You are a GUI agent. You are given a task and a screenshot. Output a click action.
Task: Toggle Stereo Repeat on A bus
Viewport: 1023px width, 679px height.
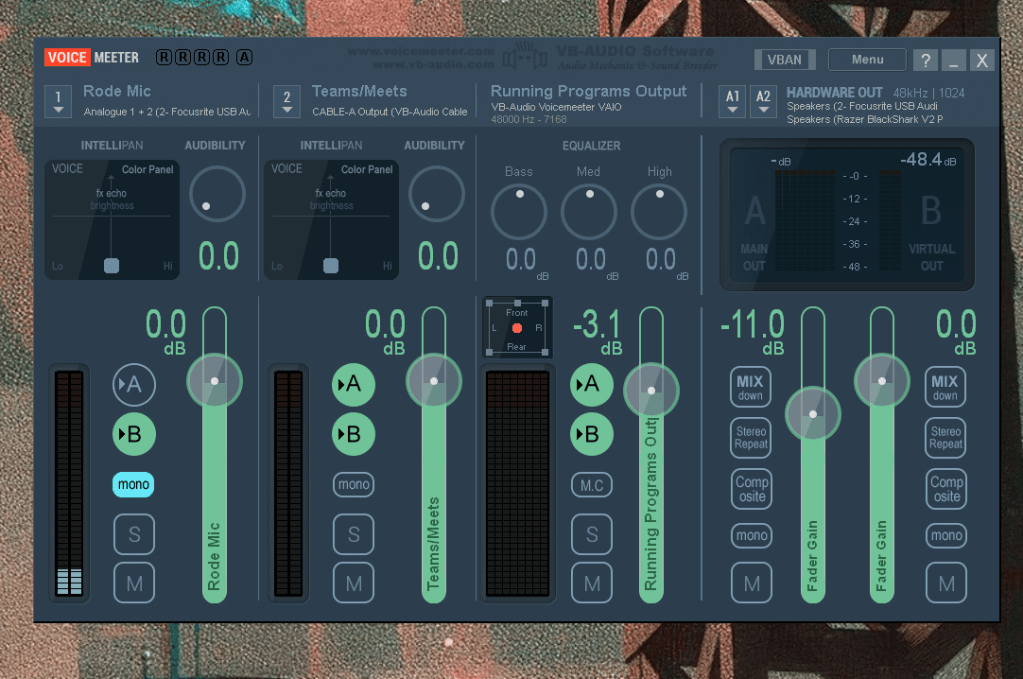pos(751,438)
